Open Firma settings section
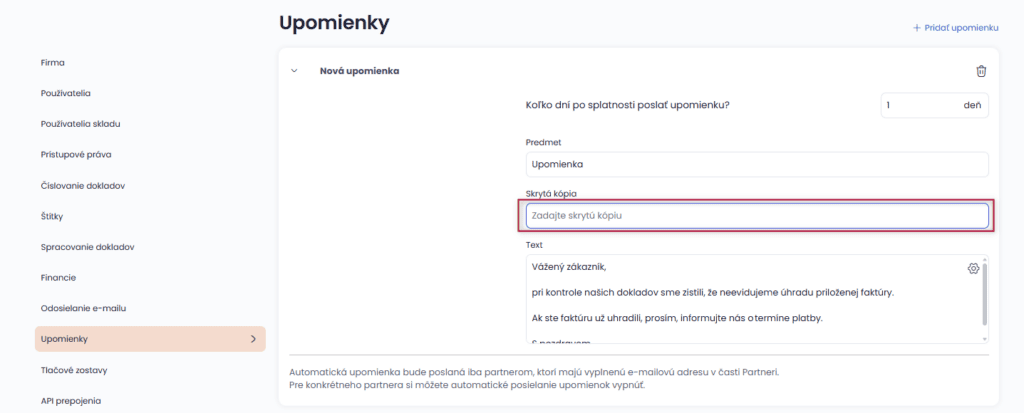Viewport: 1024px width, 413px height. pyautogui.click(x=53, y=62)
